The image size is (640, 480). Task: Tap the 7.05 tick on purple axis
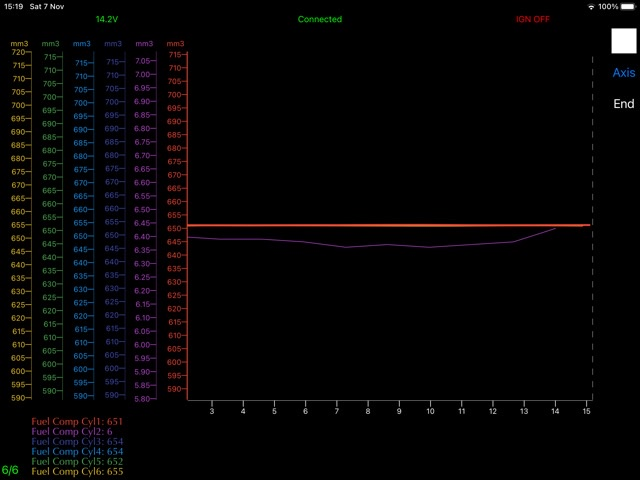[143, 61]
